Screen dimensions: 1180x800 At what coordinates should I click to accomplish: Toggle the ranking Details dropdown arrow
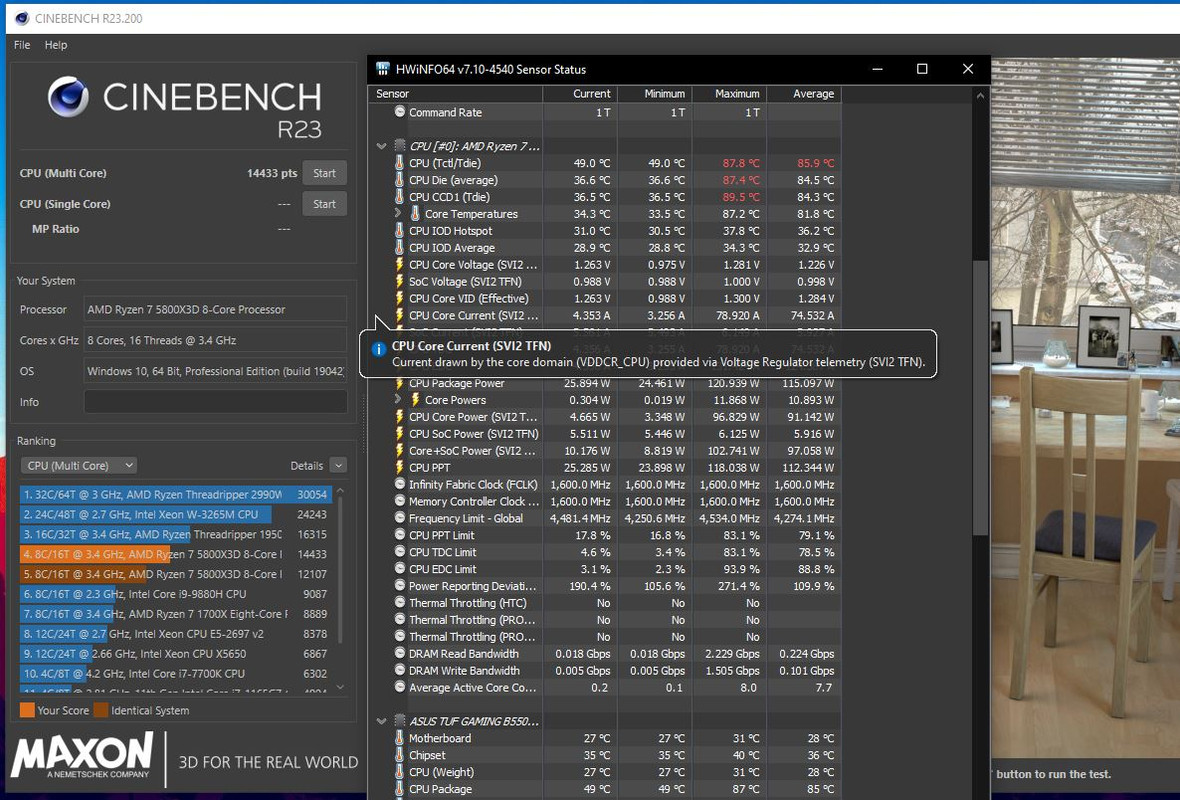pyautogui.click(x=339, y=466)
